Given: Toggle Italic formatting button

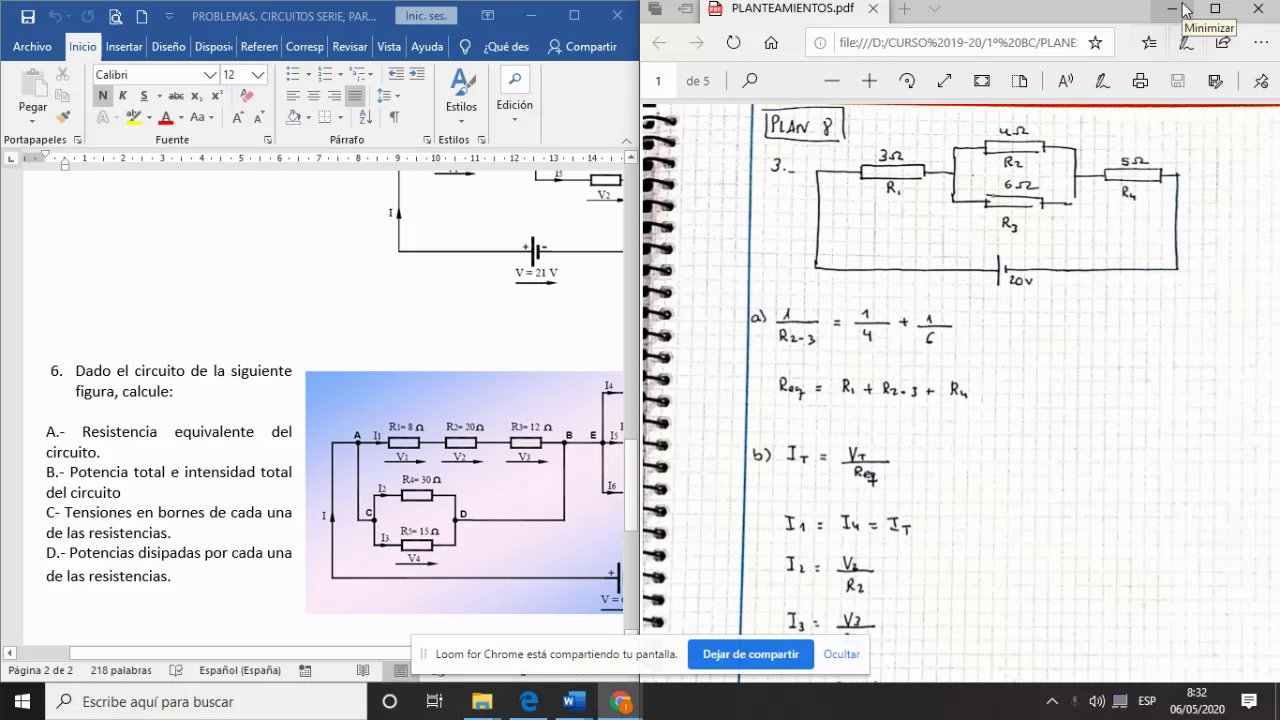Looking at the screenshot, I should tap(123, 95).
